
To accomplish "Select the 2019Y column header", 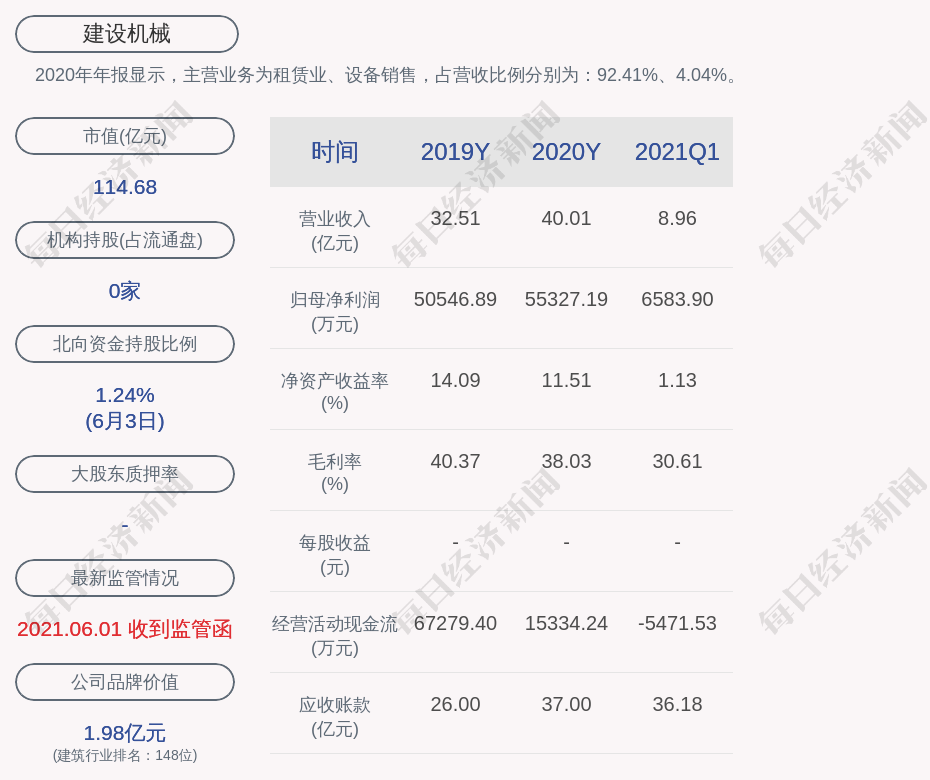I will (455, 152).
